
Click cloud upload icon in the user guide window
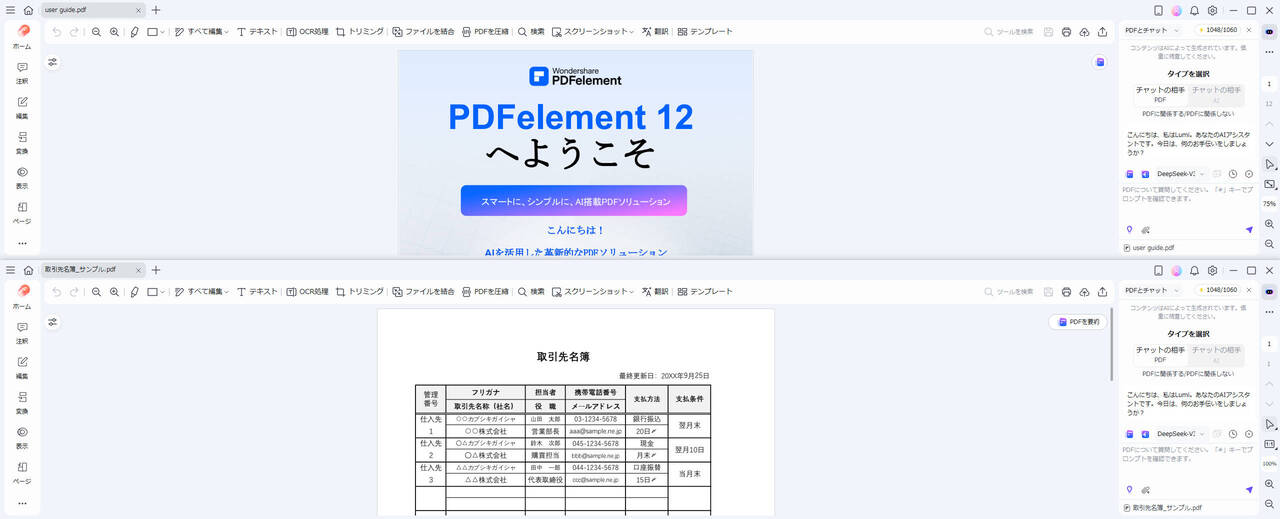click(1084, 32)
